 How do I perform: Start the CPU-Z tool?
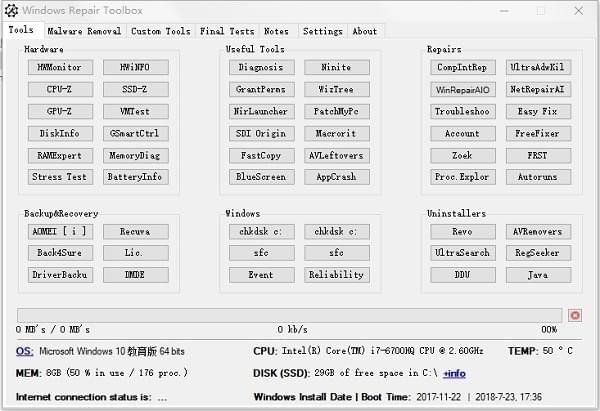[x=61, y=90]
